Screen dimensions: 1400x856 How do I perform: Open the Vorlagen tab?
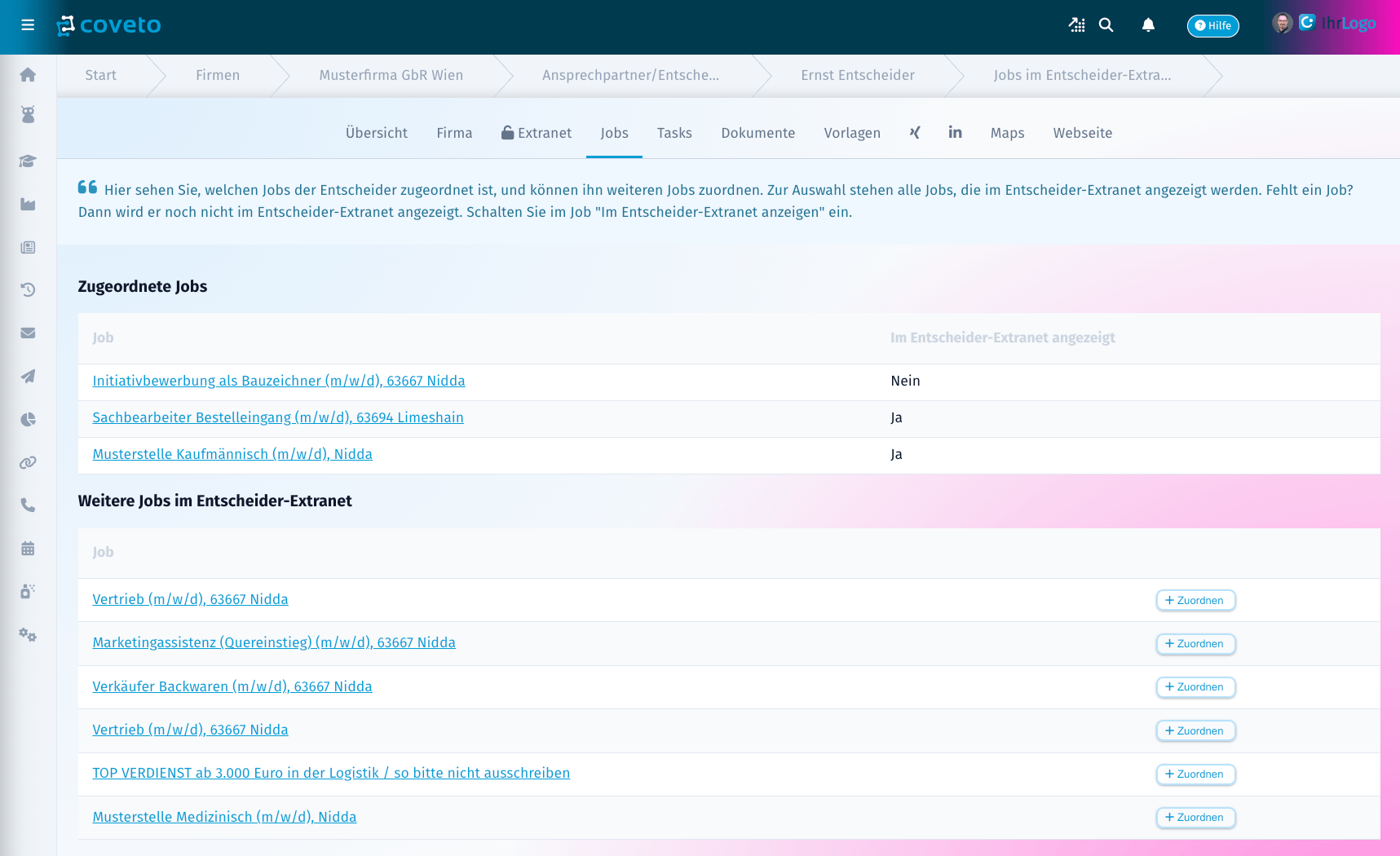(x=852, y=133)
